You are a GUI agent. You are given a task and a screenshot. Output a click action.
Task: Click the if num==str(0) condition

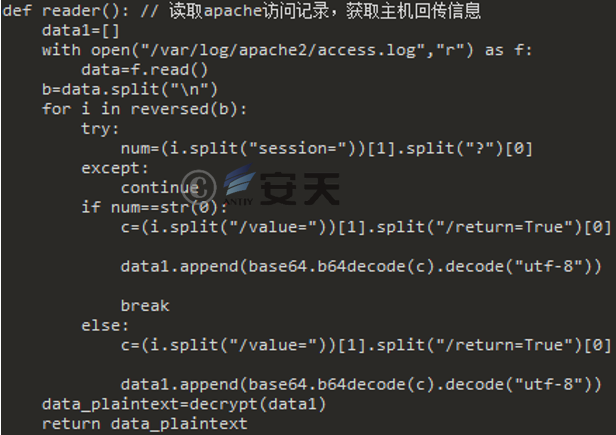click(154, 207)
